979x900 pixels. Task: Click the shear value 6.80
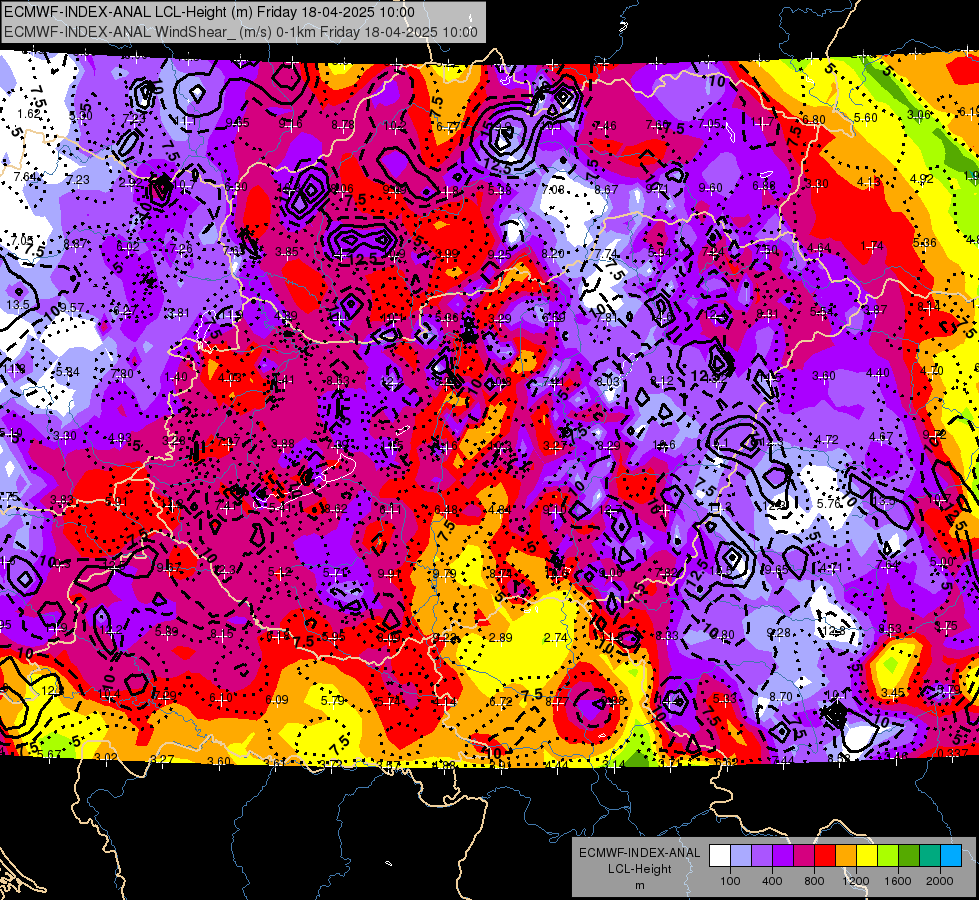click(814, 119)
